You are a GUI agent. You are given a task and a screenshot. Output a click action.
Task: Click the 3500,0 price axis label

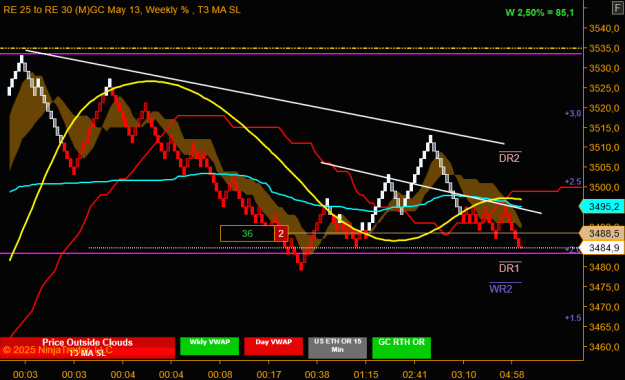point(604,187)
